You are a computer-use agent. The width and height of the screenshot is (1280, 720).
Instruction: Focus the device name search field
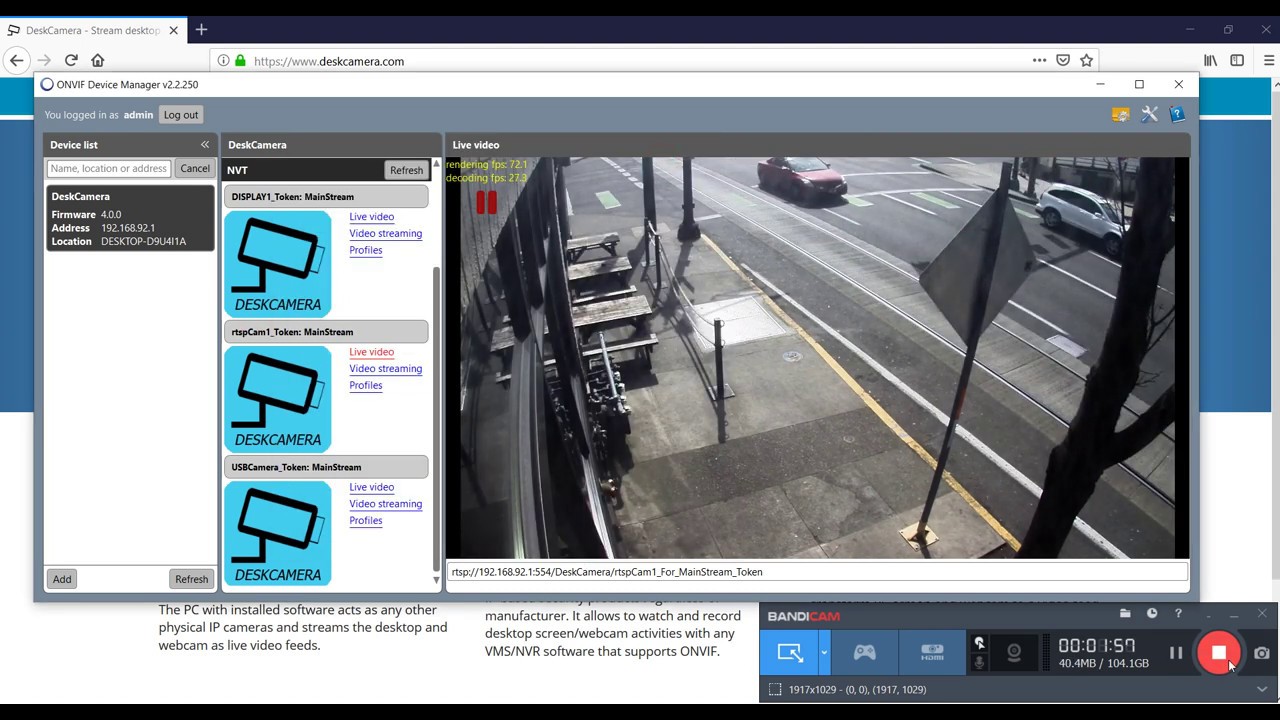click(109, 169)
